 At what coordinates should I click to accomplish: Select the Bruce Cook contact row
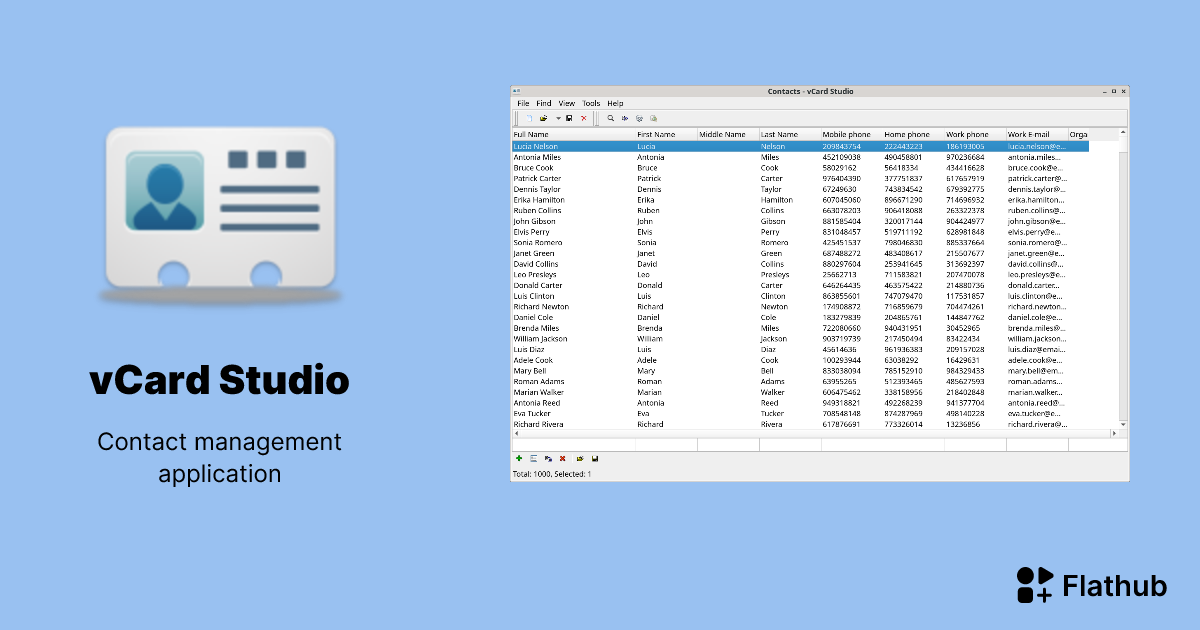pyautogui.click(x=600, y=168)
